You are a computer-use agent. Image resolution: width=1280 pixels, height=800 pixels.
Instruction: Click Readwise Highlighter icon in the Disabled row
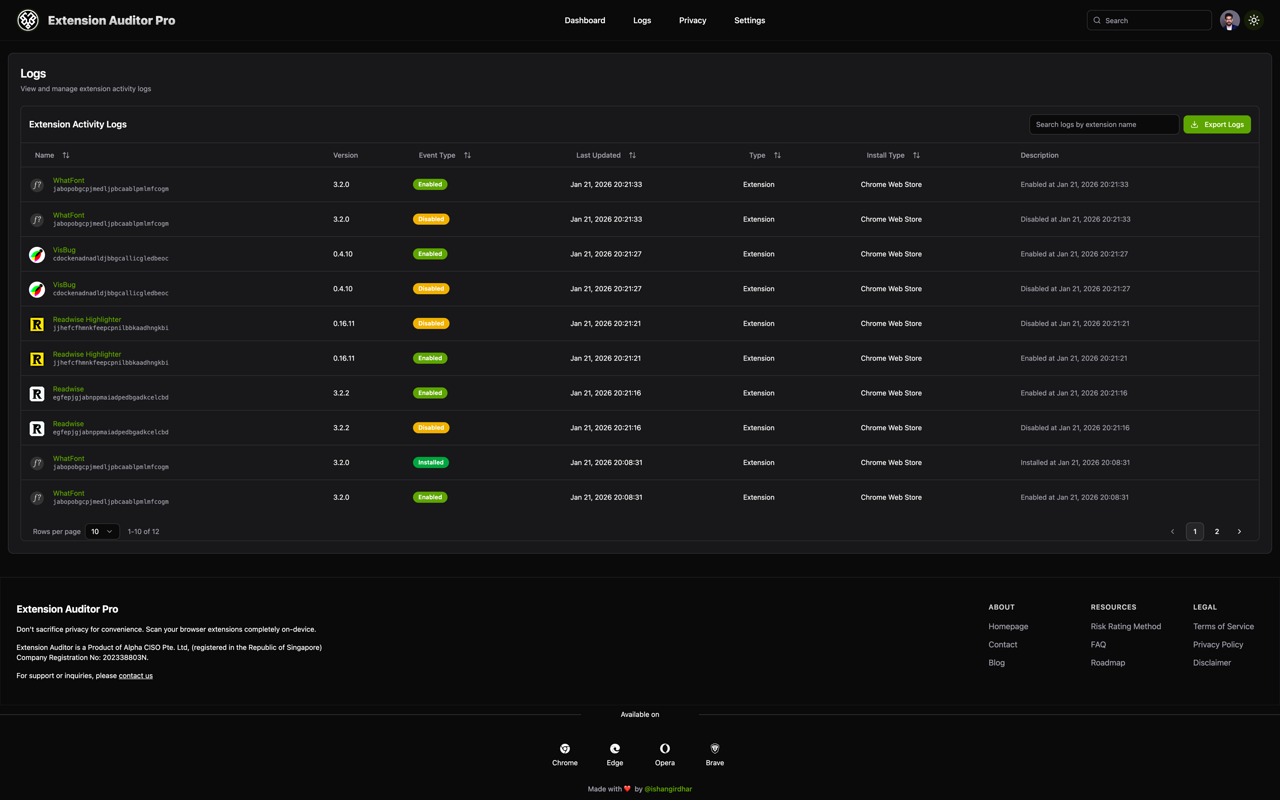[x=37, y=324]
